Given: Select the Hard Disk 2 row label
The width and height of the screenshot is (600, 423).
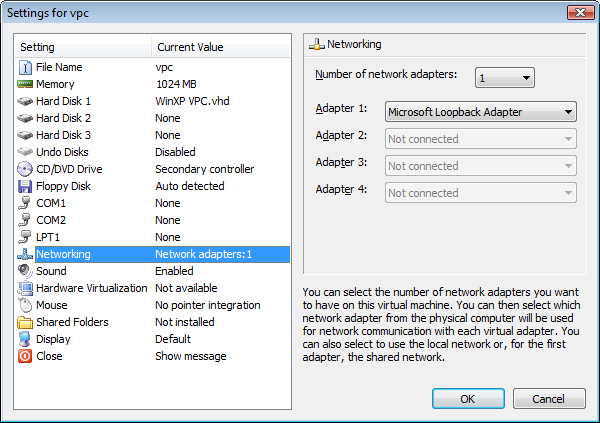Looking at the screenshot, I should coord(63,118).
